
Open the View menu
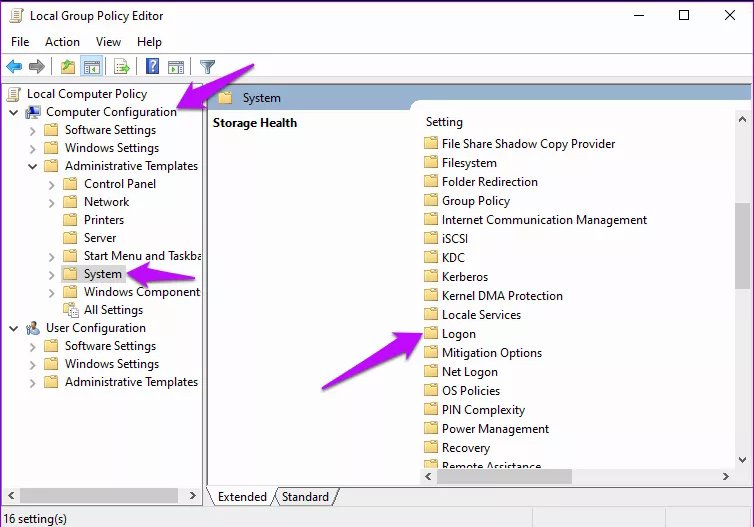(108, 42)
